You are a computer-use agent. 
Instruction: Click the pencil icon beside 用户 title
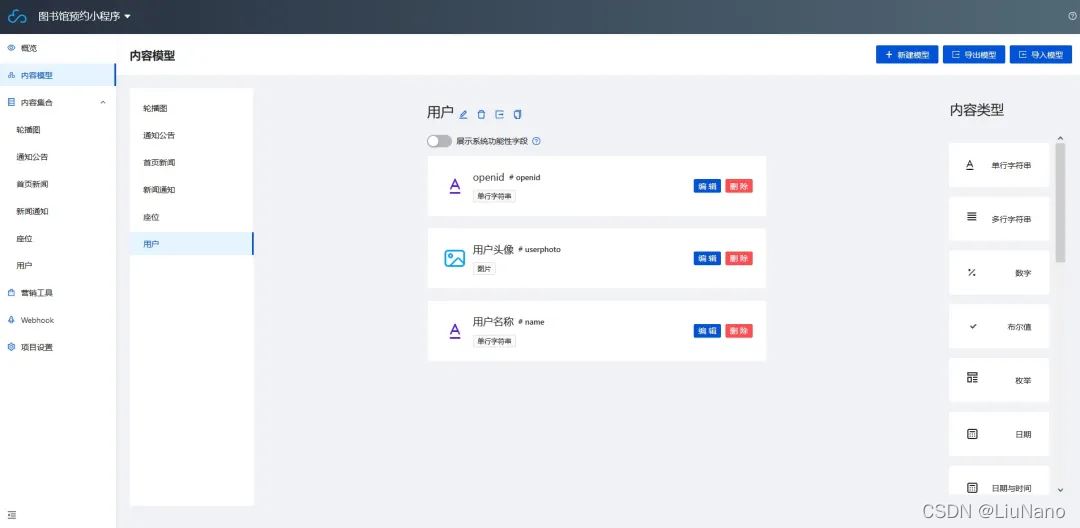coord(463,114)
